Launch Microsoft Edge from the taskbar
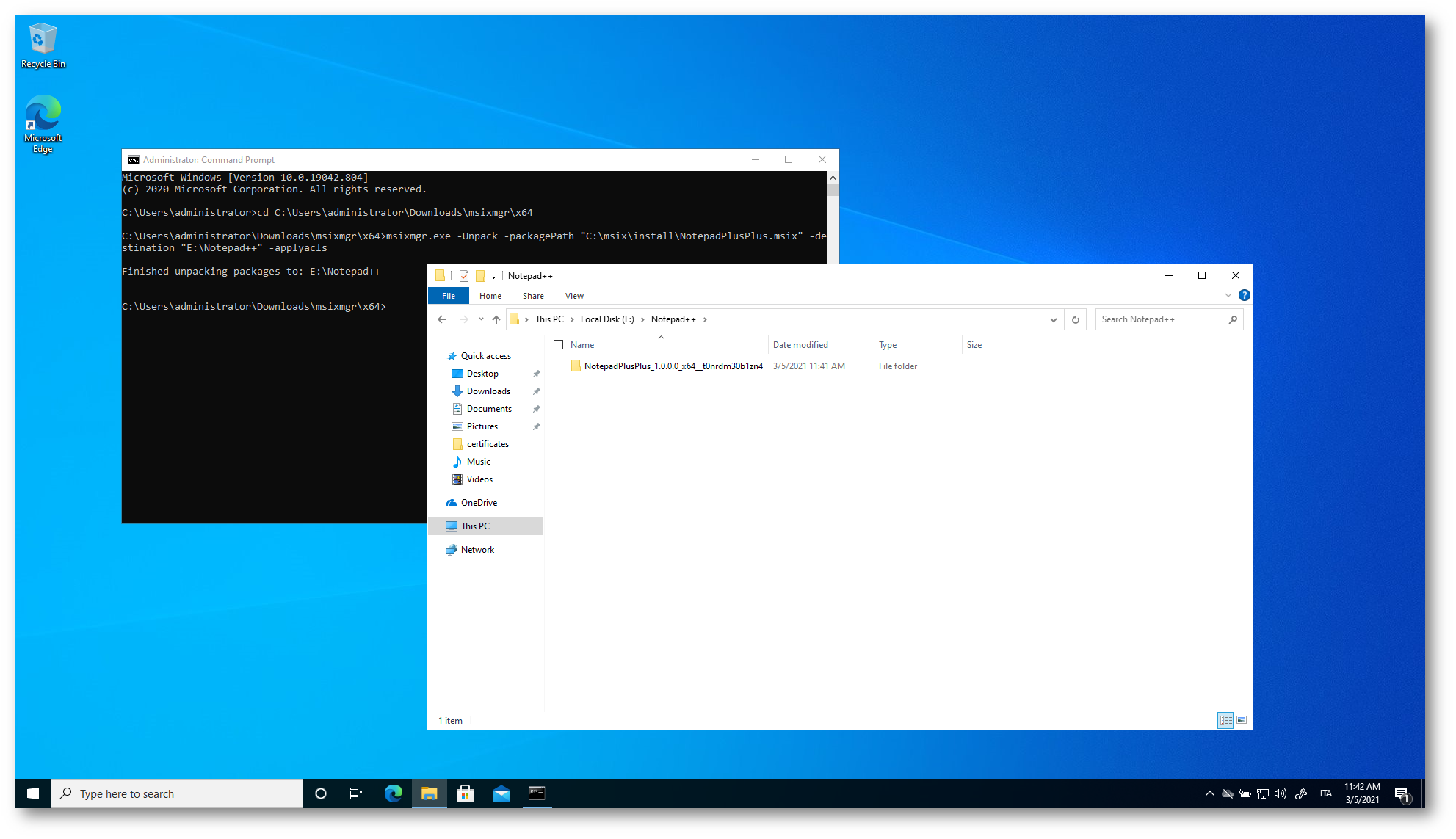Viewport: 1456px width, 839px height. pyautogui.click(x=393, y=793)
